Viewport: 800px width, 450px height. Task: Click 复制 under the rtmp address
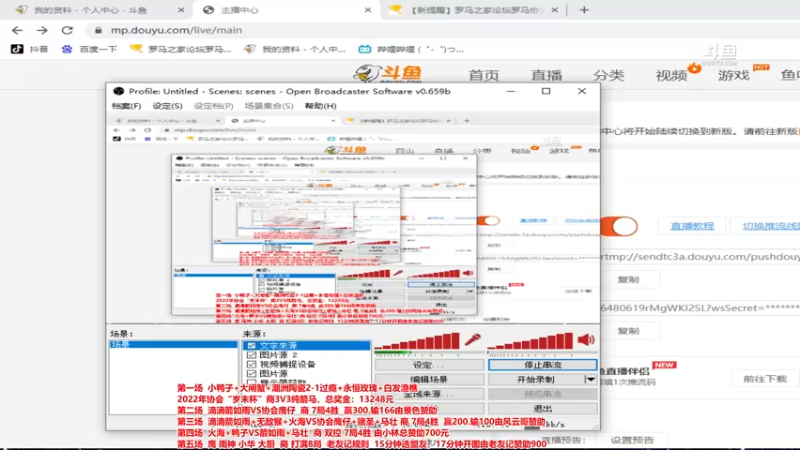pos(629,280)
